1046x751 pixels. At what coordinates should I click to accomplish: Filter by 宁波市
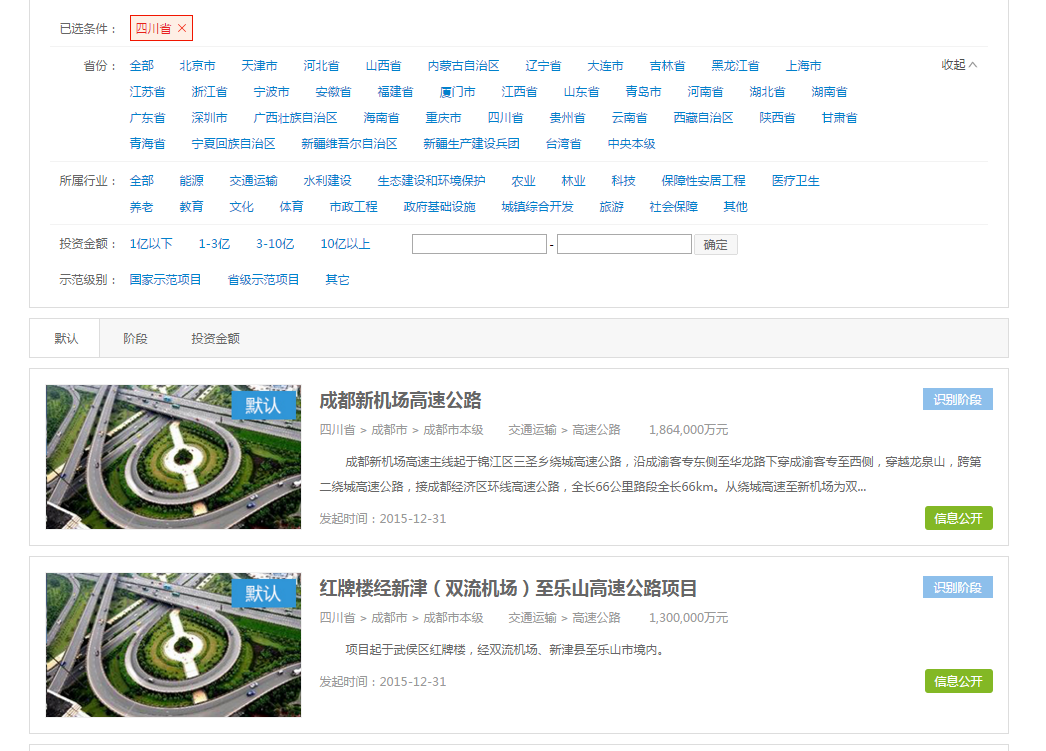272,91
